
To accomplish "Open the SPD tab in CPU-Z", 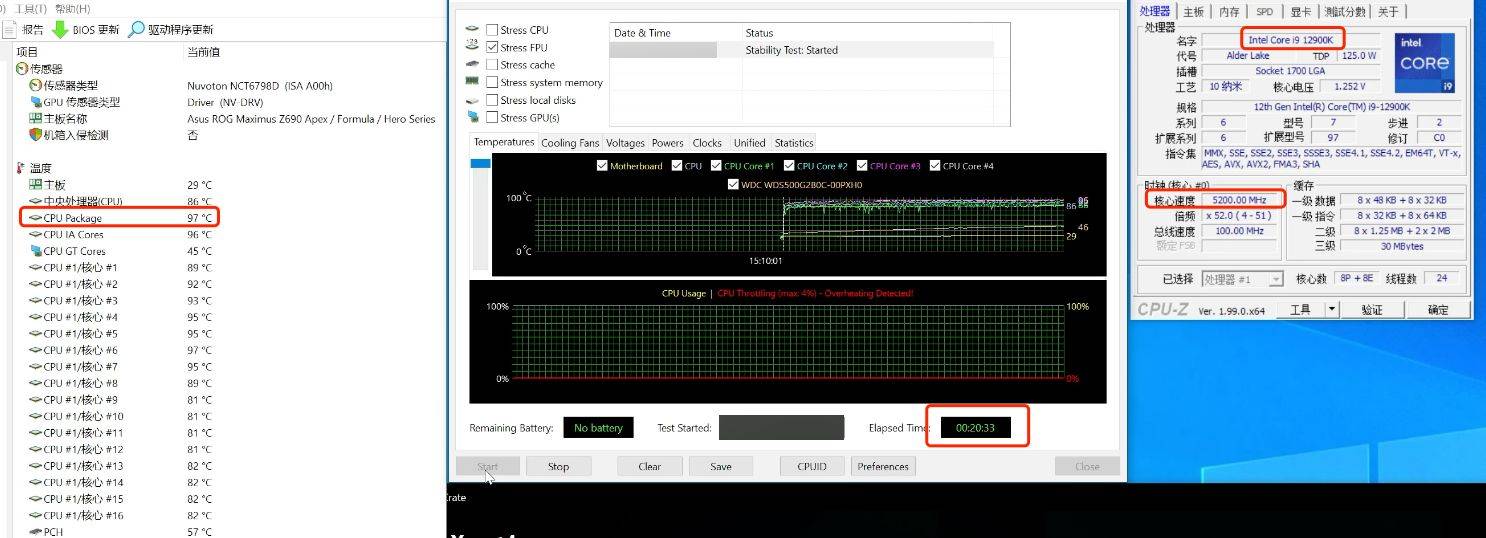I will [1265, 12].
